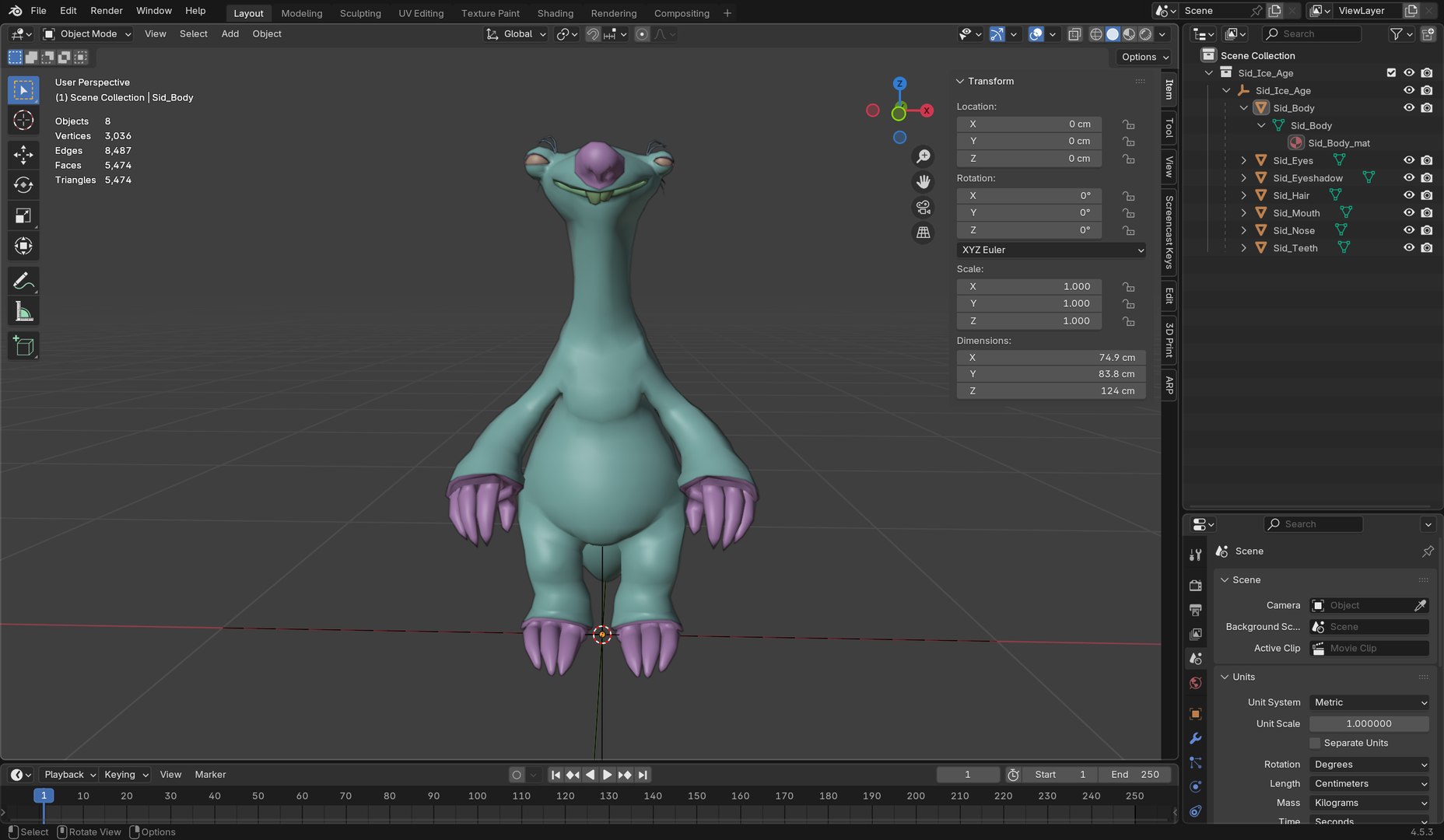
Task: Activate the Move tool
Action: tap(23, 154)
